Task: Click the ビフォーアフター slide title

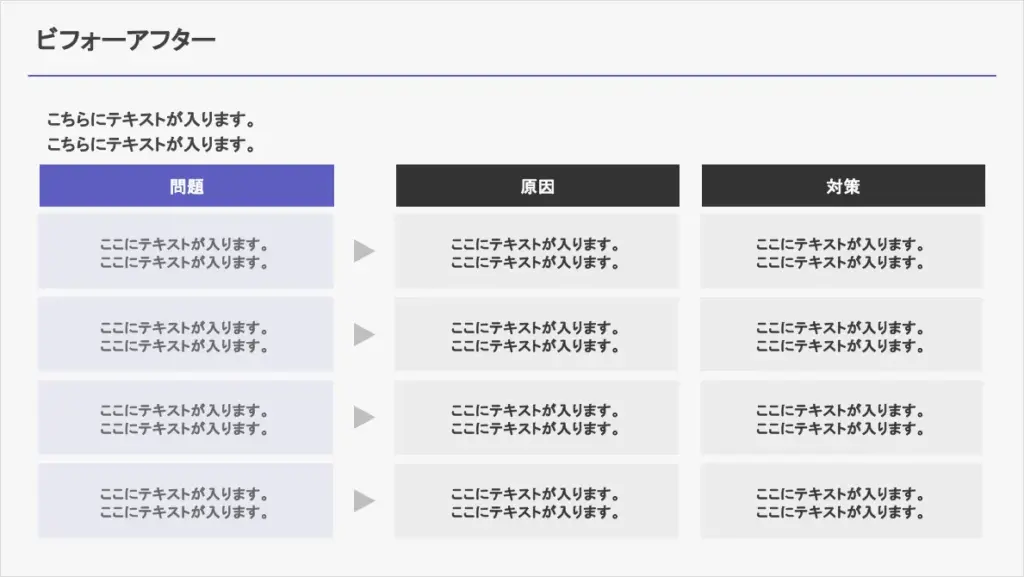Action: pos(125,40)
